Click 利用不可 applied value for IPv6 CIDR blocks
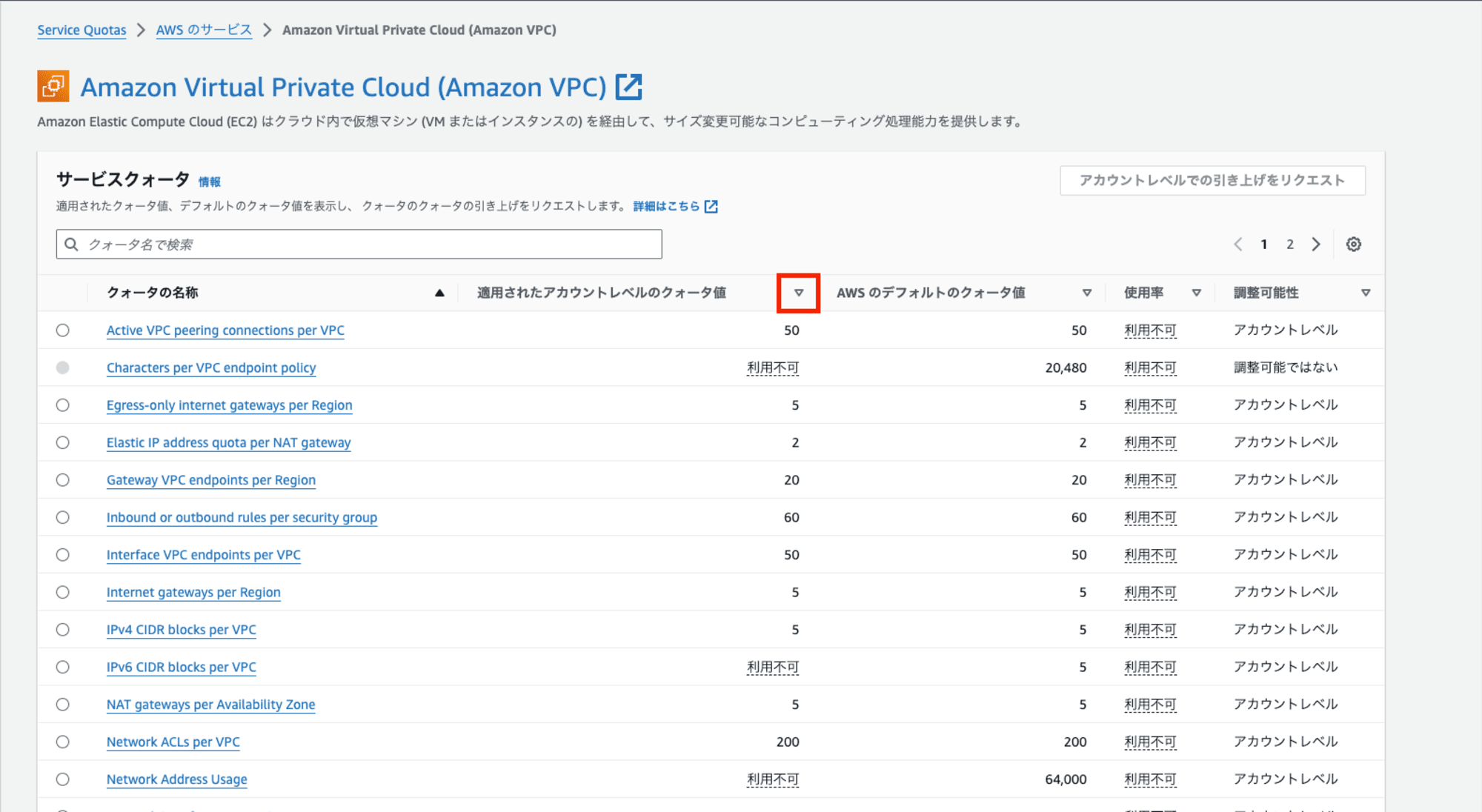This screenshot has height=812, width=1482. click(x=773, y=667)
